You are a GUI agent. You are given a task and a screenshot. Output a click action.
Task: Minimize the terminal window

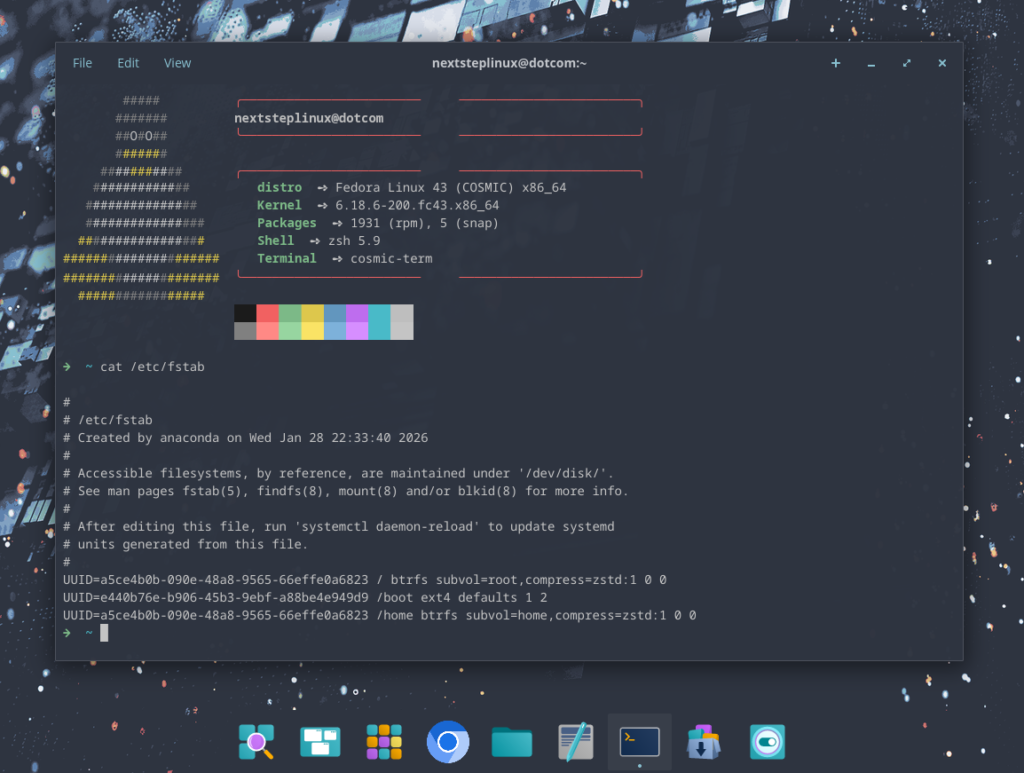[871, 63]
